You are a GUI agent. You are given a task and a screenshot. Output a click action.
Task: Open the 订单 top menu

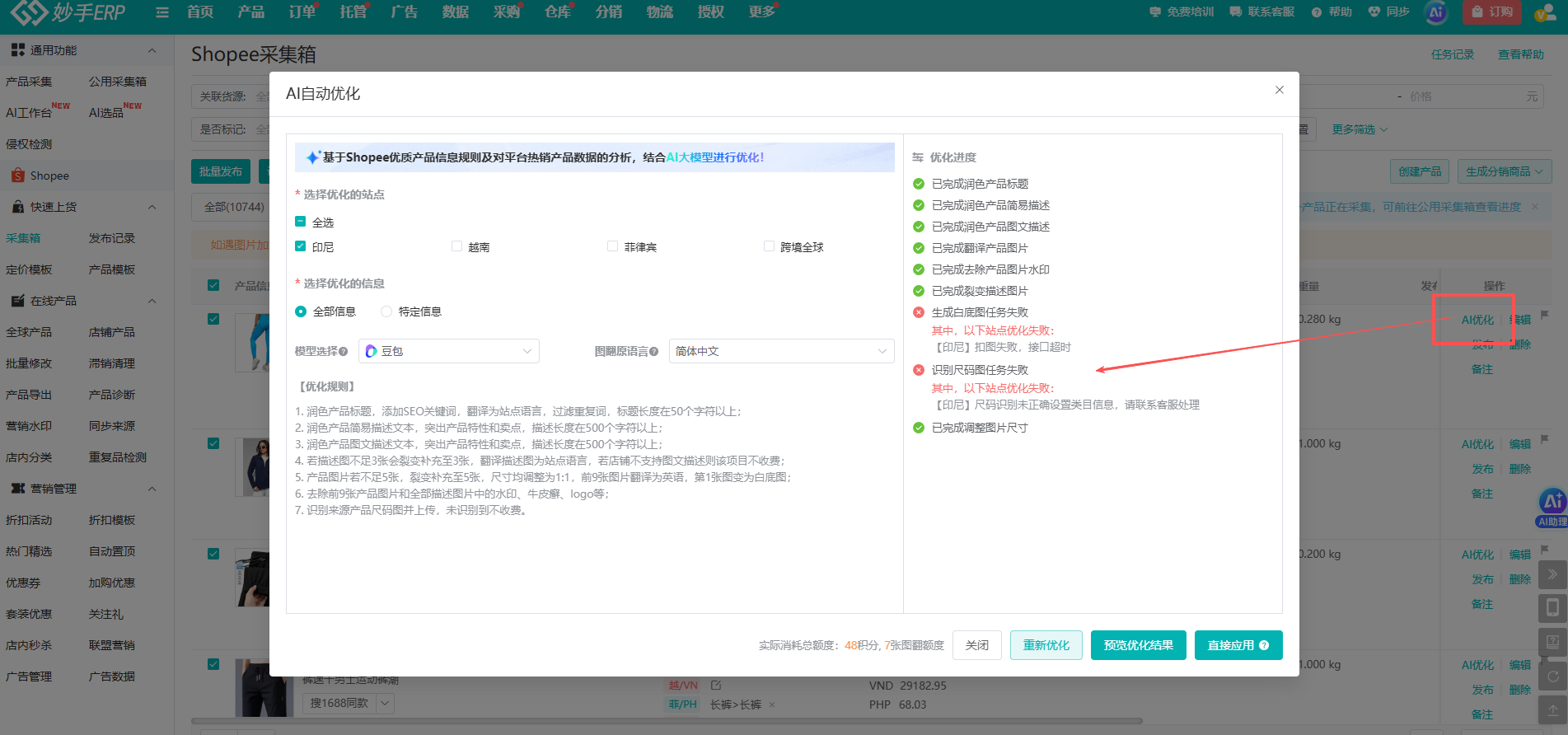(302, 12)
